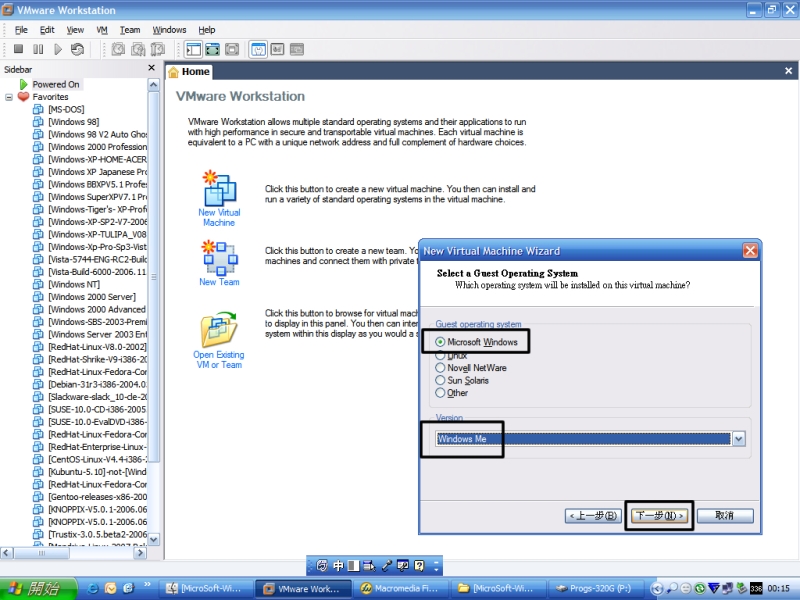Select the [MS-DOS] virtual machine
The height and width of the screenshot is (600, 800).
[x=66, y=109]
